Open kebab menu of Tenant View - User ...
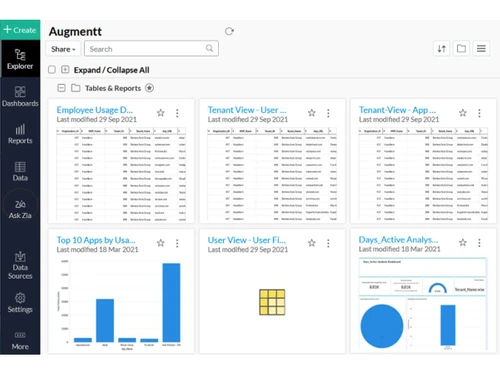The width and height of the screenshot is (500, 375). click(328, 113)
